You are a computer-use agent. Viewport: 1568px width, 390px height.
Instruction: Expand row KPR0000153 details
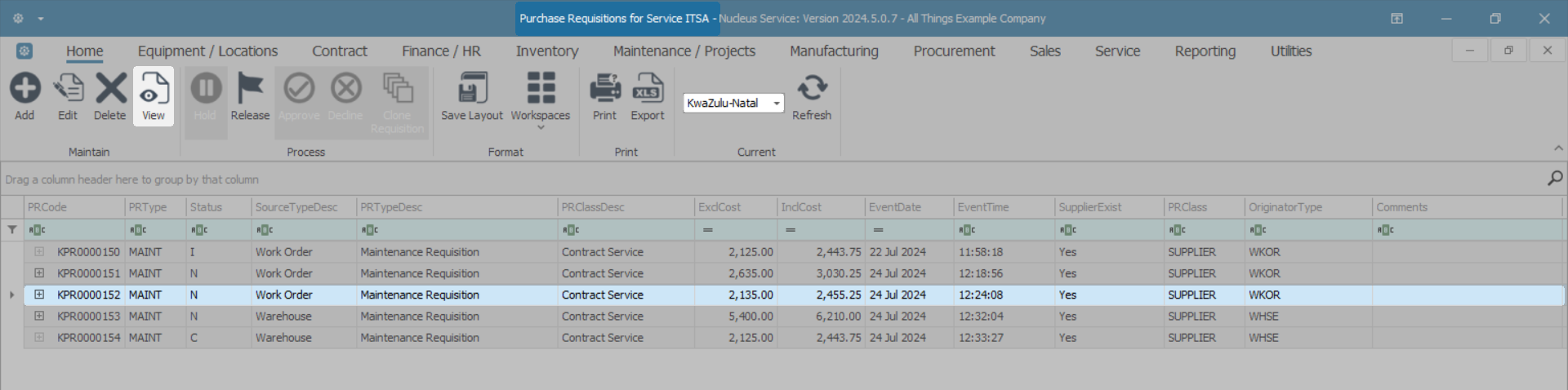[38, 316]
